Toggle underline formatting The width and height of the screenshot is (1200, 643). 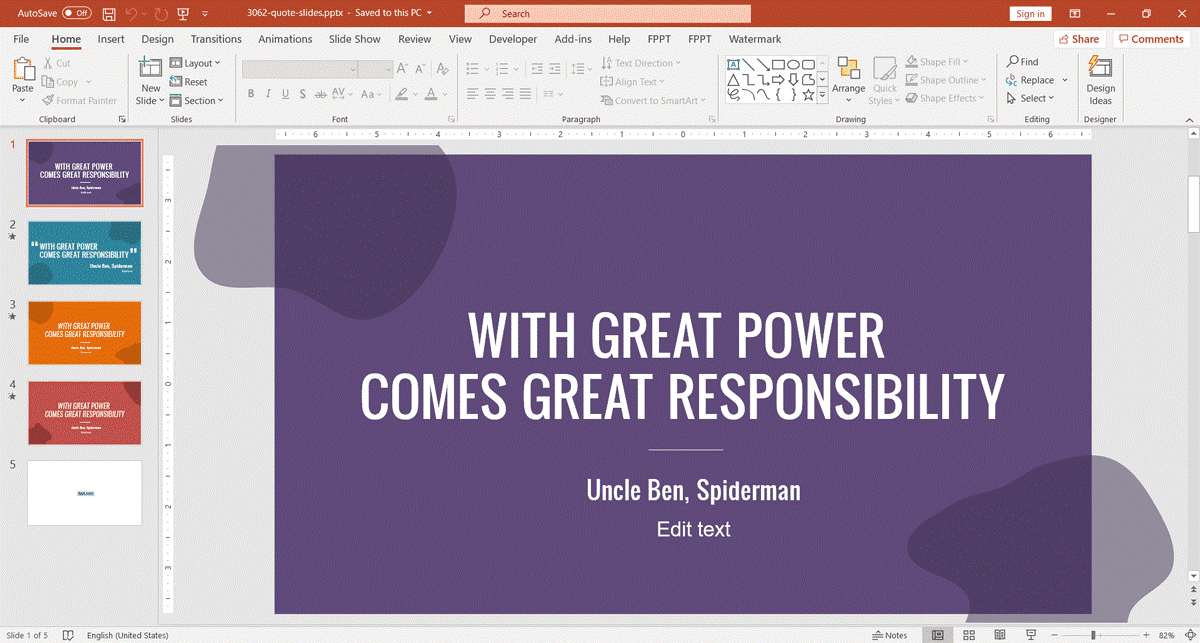click(284, 93)
